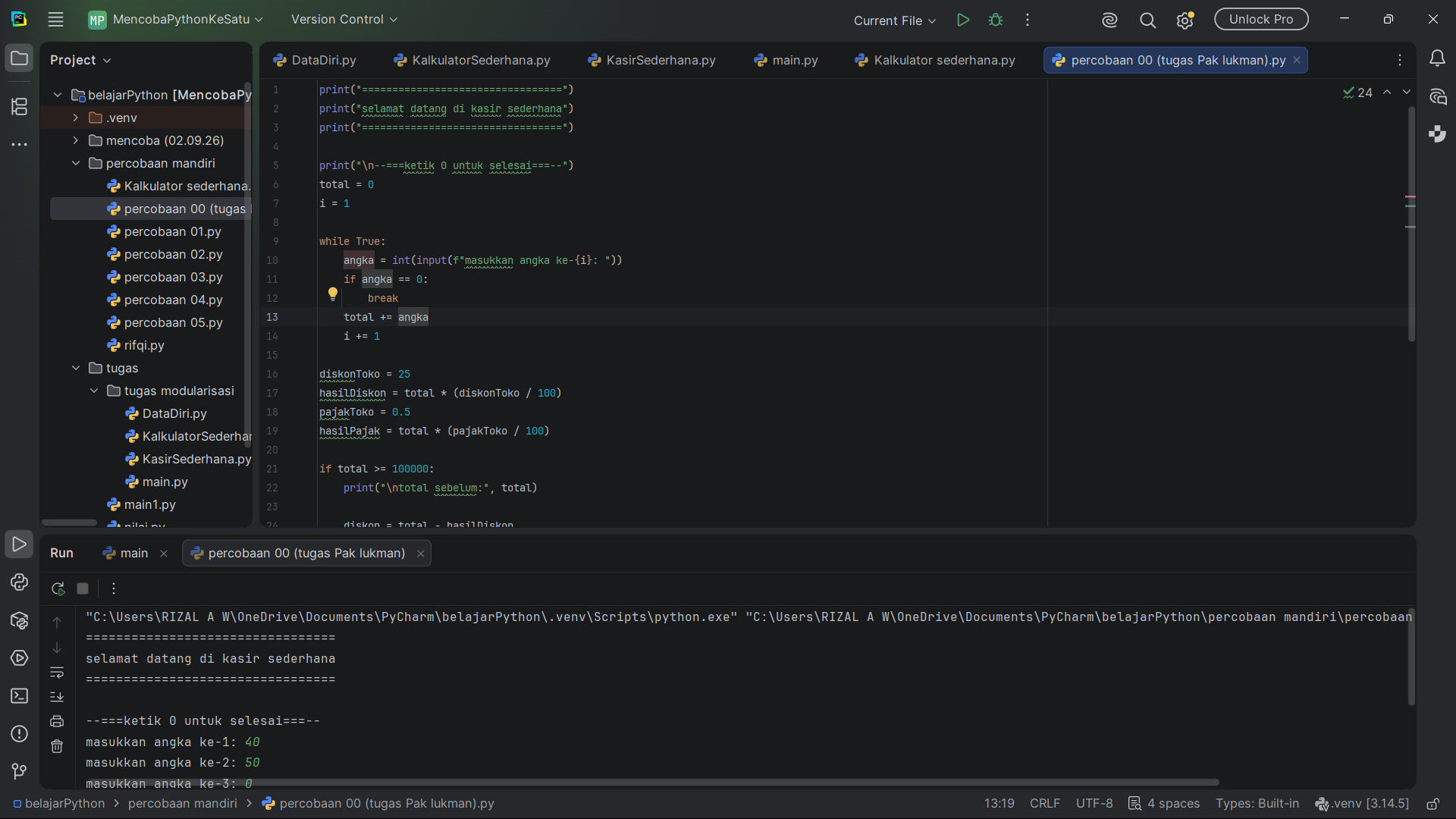1456x819 pixels.
Task: Clear the run console output with trash icon
Action: coord(57,747)
